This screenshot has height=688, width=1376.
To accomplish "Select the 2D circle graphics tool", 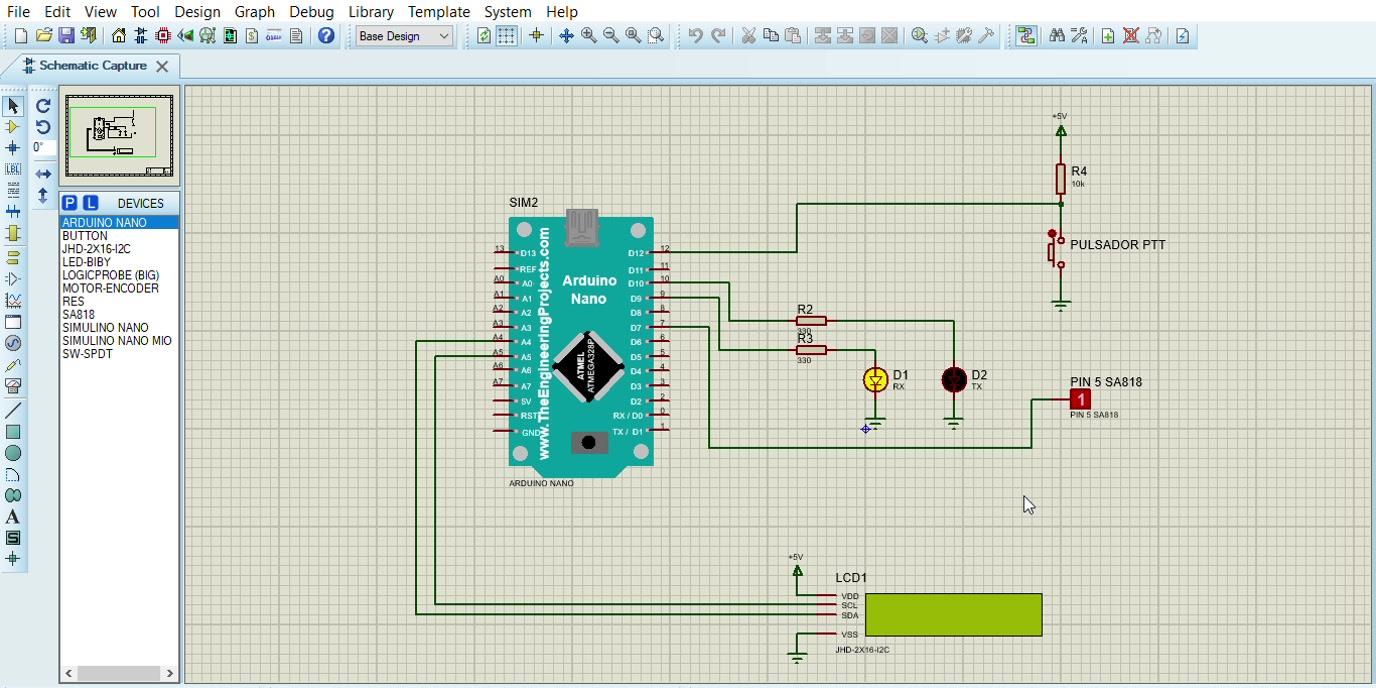I will point(13,453).
